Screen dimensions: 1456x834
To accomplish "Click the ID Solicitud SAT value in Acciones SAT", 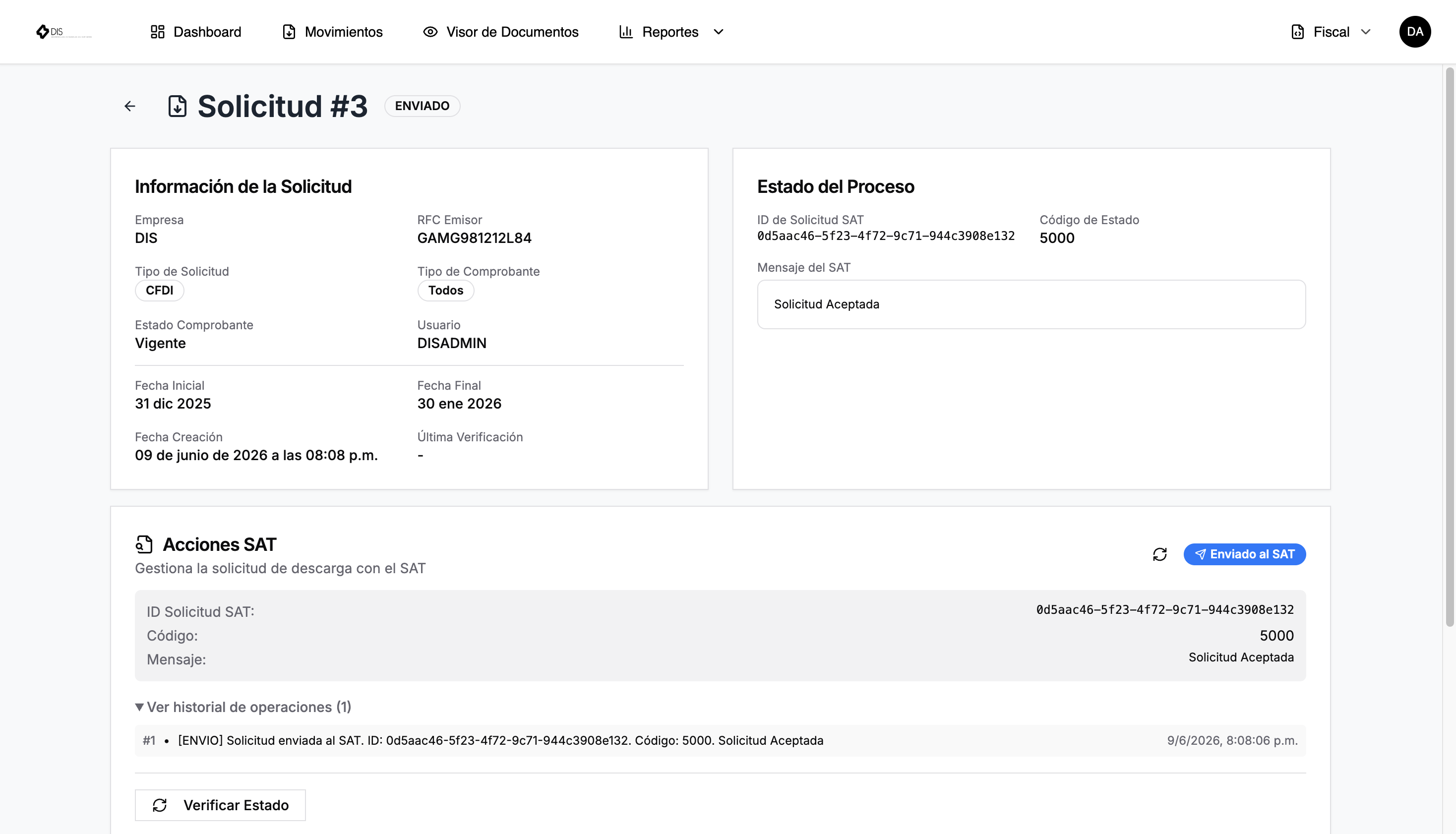I will click(x=1165, y=610).
